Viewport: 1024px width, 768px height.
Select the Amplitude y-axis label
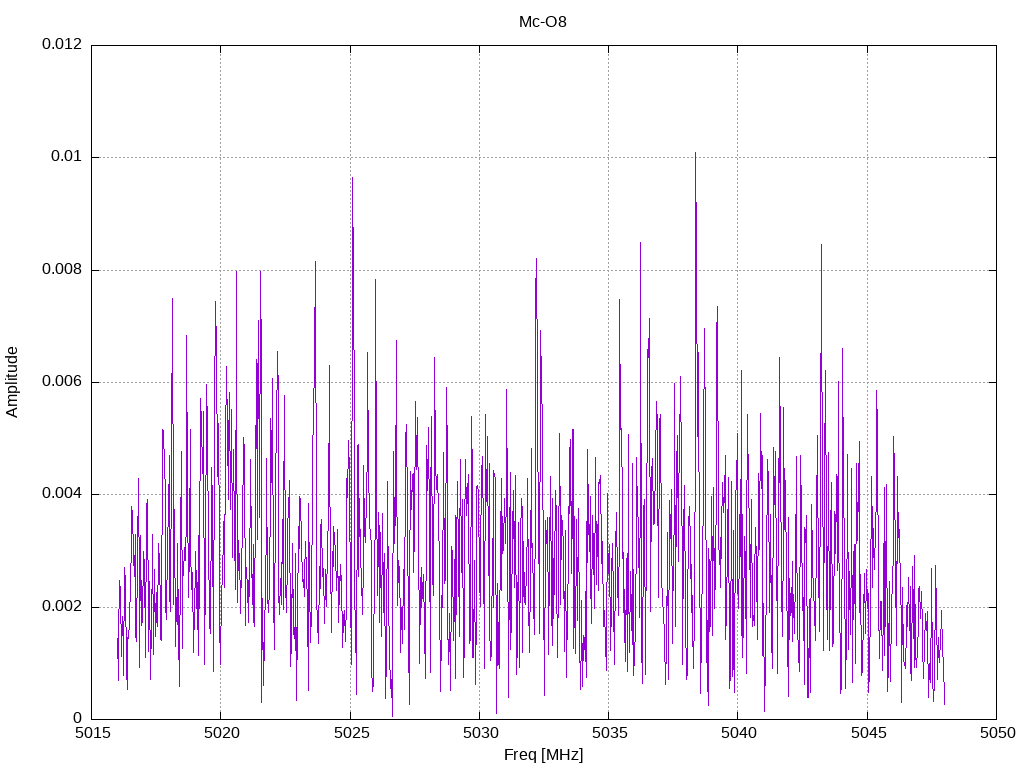click(12, 382)
